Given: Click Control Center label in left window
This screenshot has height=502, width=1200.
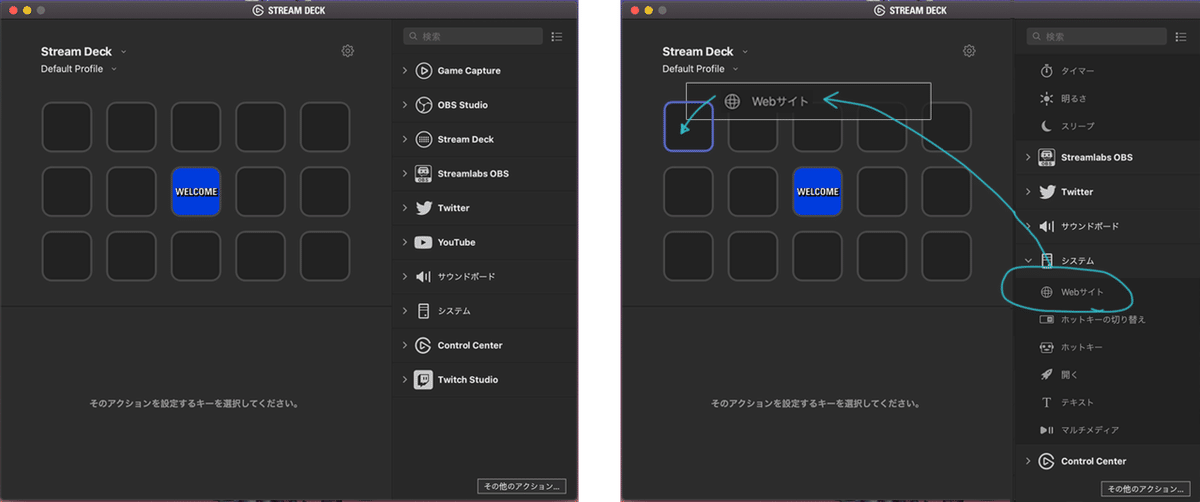Looking at the screenshot, I should click(x=470, y=345).
